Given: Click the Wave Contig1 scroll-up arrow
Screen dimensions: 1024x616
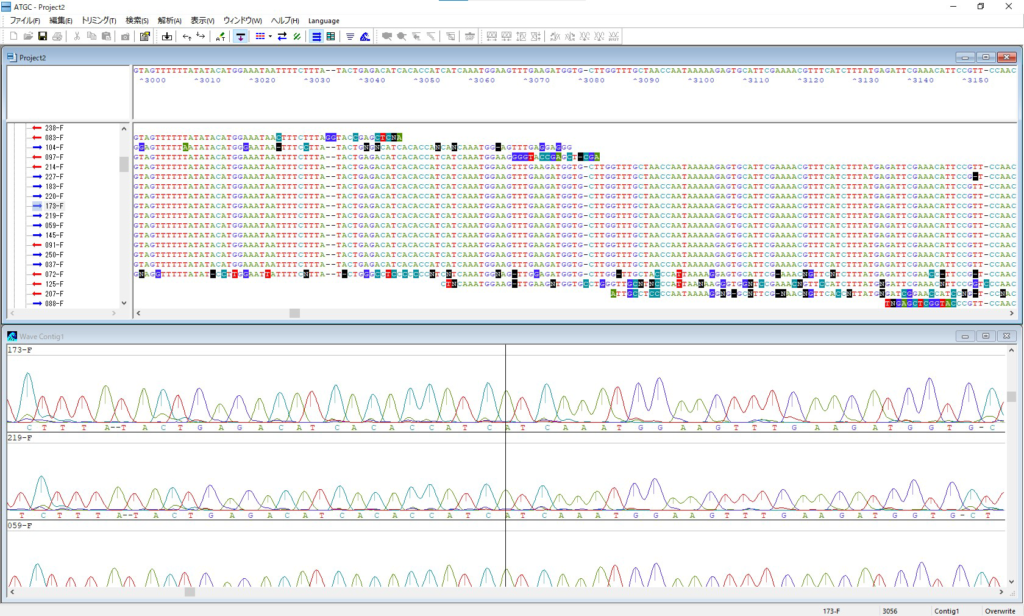Looking at the screenshot, I should click(1012, 351).
